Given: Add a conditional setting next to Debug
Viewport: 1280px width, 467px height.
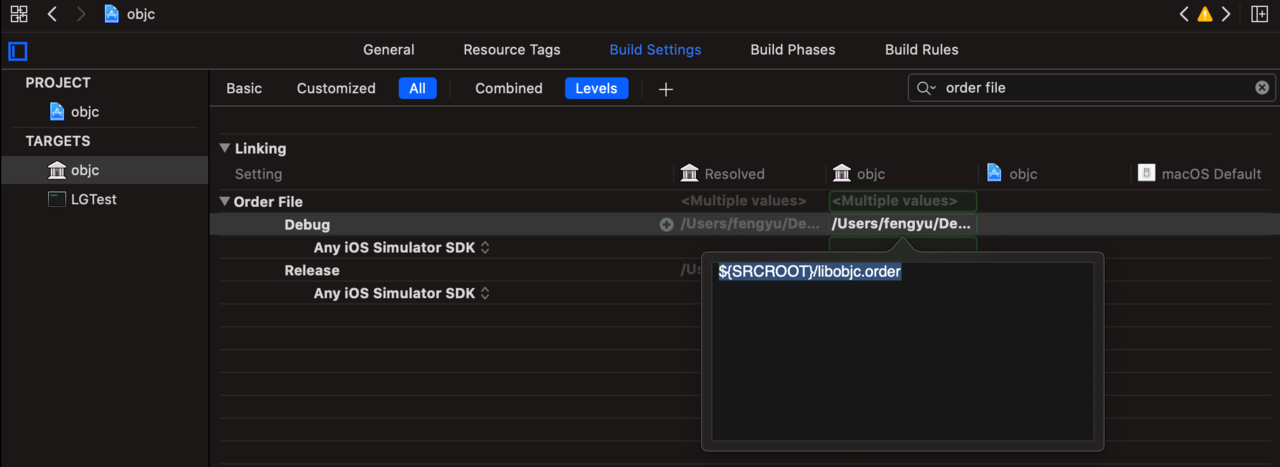Looking at the screenshot, I should [x=666, y=225].
